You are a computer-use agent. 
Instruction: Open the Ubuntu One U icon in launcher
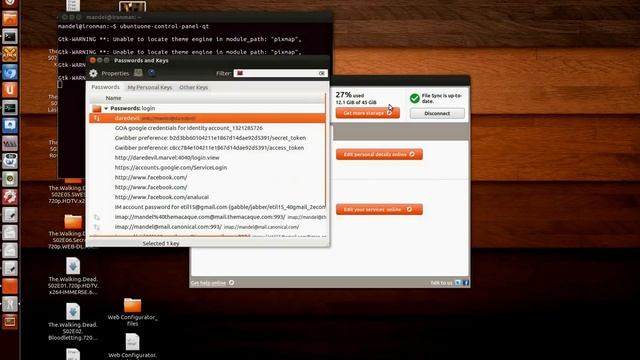tap(10, 90)
